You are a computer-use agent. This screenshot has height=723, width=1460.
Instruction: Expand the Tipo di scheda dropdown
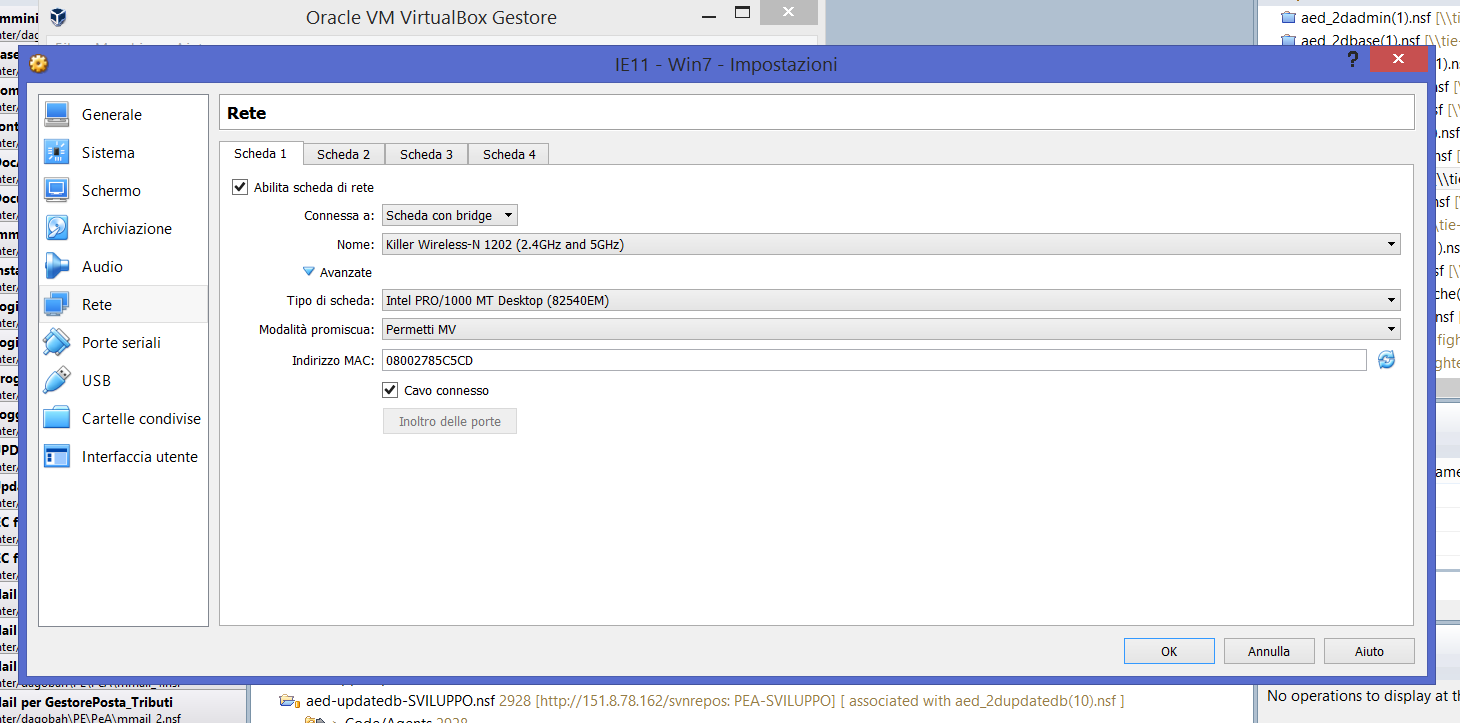point(890,300)
